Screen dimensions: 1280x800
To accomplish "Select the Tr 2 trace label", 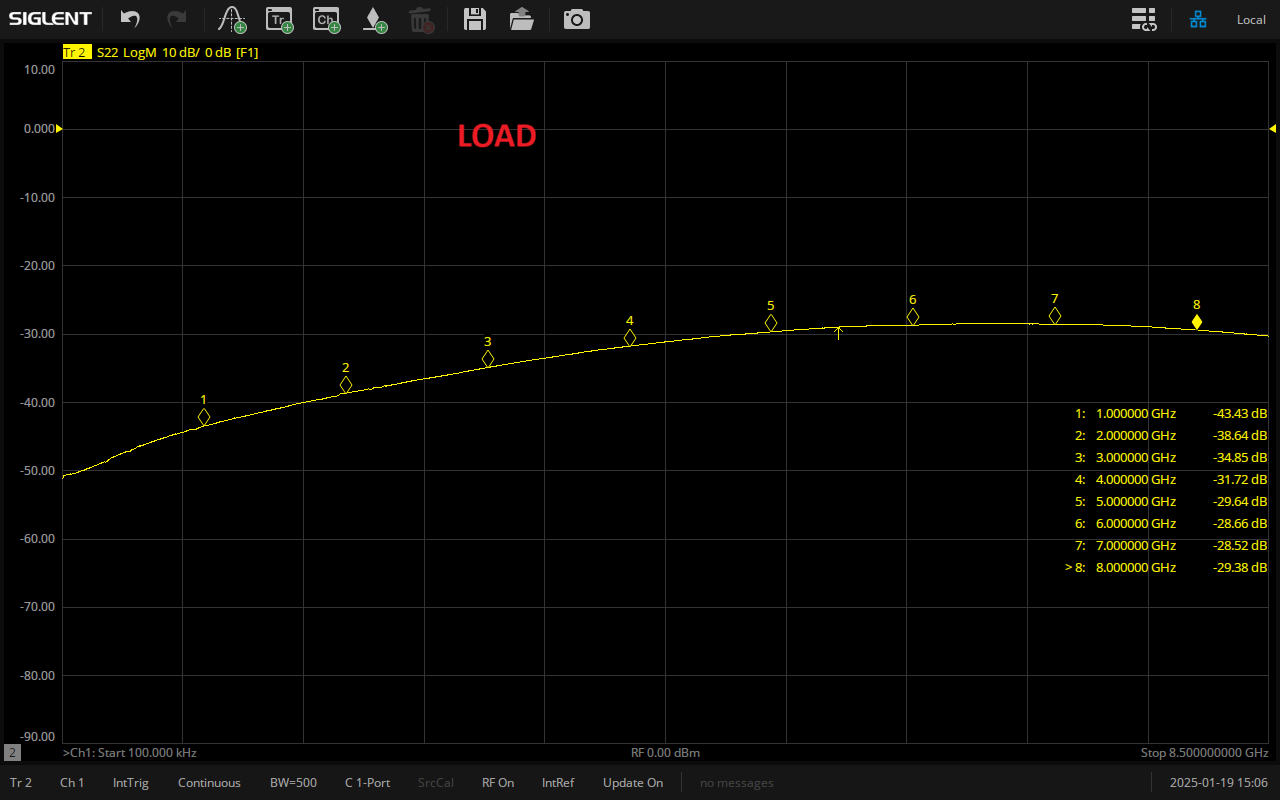I will [x=76, y=52].
